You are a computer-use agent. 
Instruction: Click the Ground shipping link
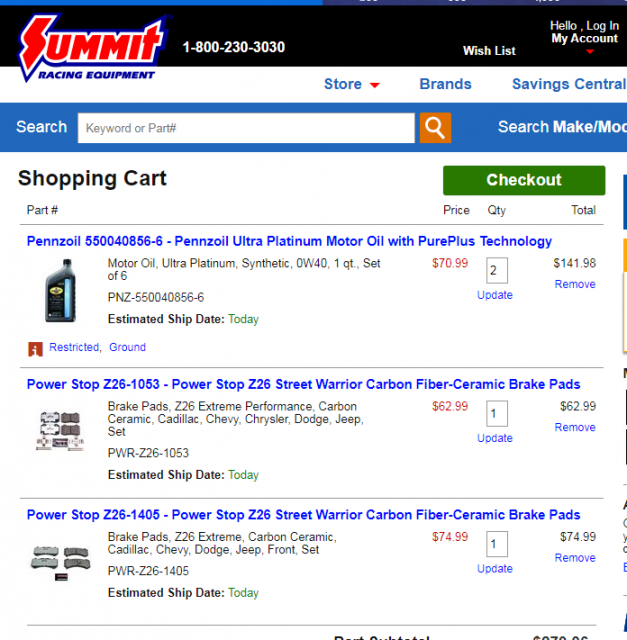127,347
